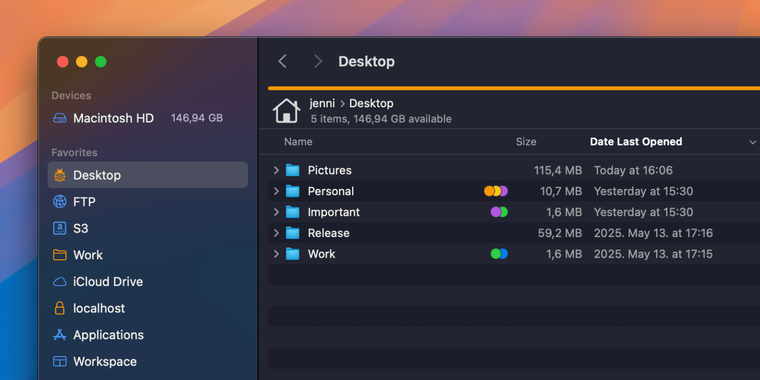Click the Personal folder name
This screenshot has width=760, height=380.
331,191
